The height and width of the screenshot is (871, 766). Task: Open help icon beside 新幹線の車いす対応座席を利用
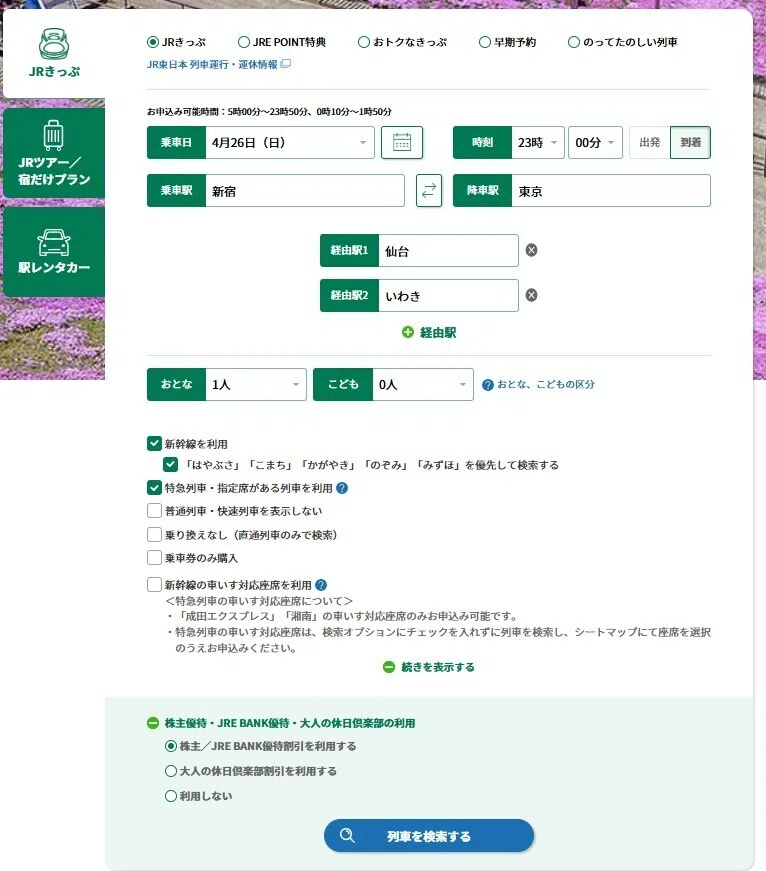point(321,585)
